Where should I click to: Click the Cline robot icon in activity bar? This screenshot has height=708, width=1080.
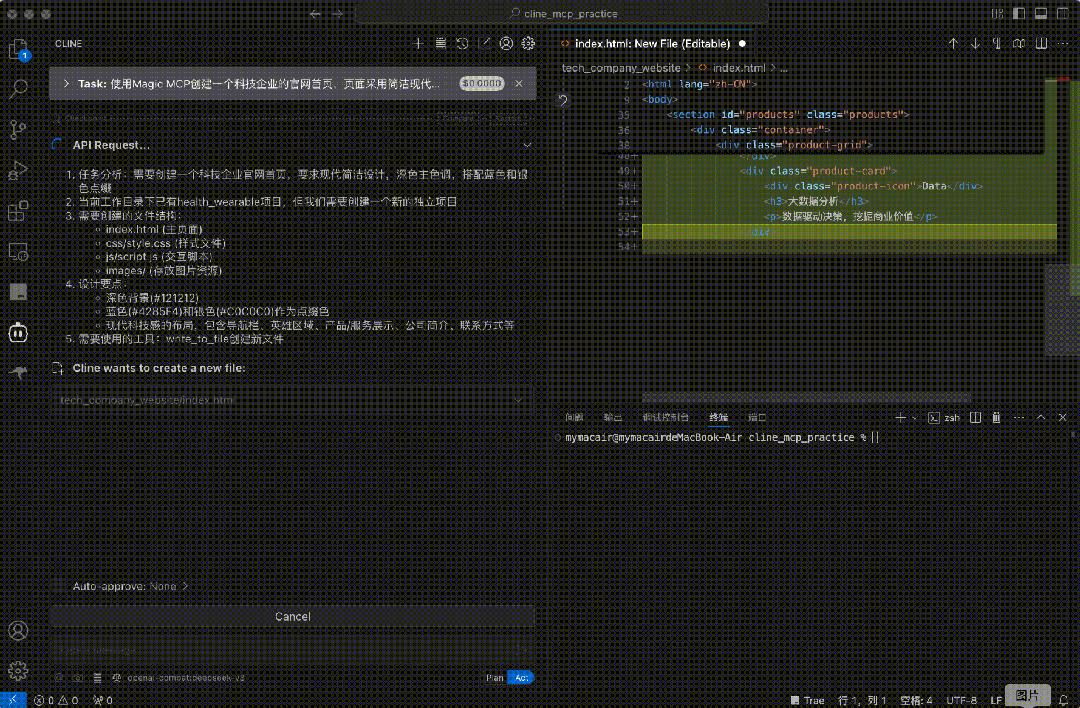pyautogui.click(x=18, y=333)
